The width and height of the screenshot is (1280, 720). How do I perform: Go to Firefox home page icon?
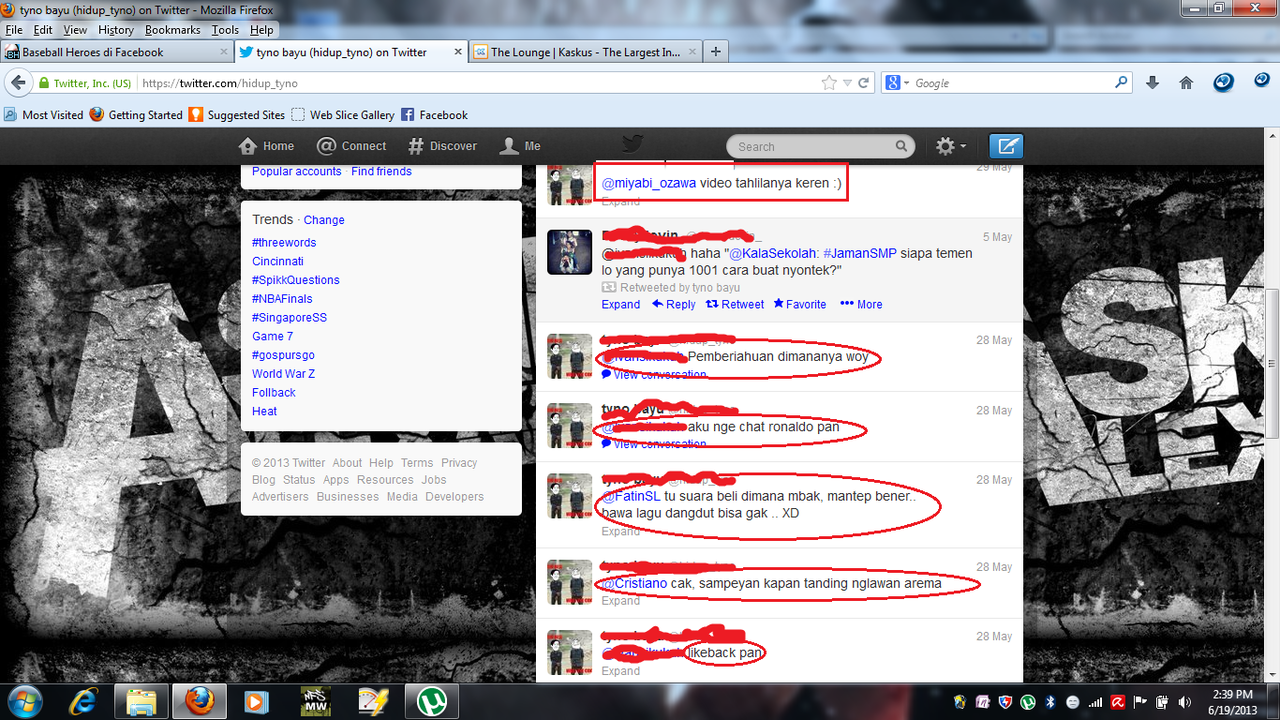coord(1186,83)
